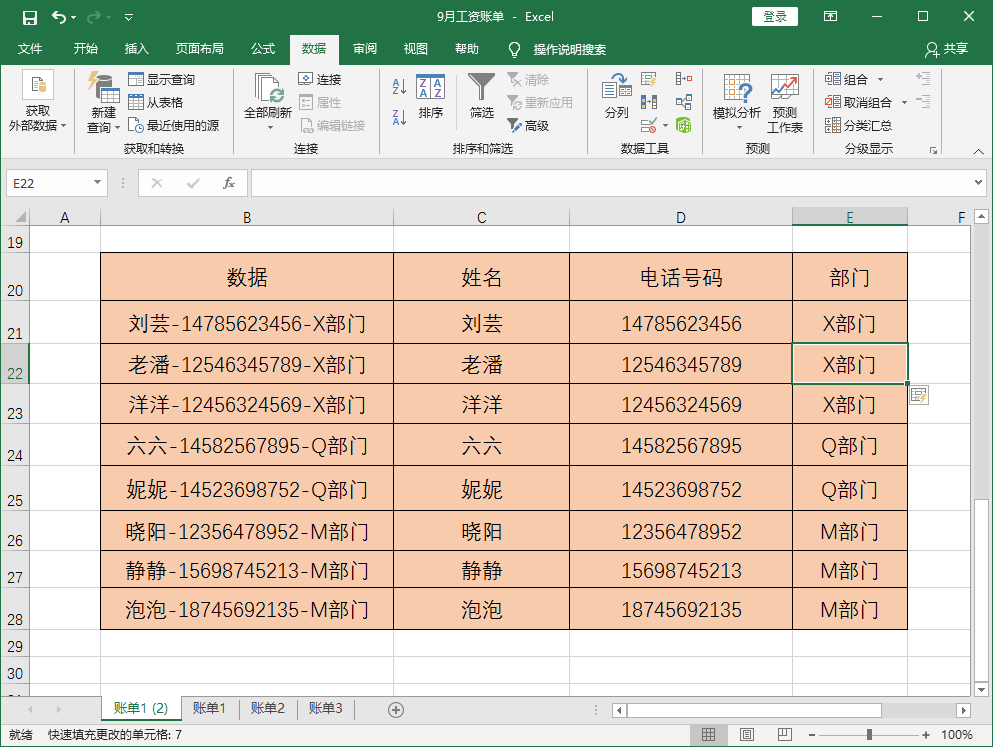
Task: Open the 分列 (Text to Columns) tool
Action: tap(615, 100)
